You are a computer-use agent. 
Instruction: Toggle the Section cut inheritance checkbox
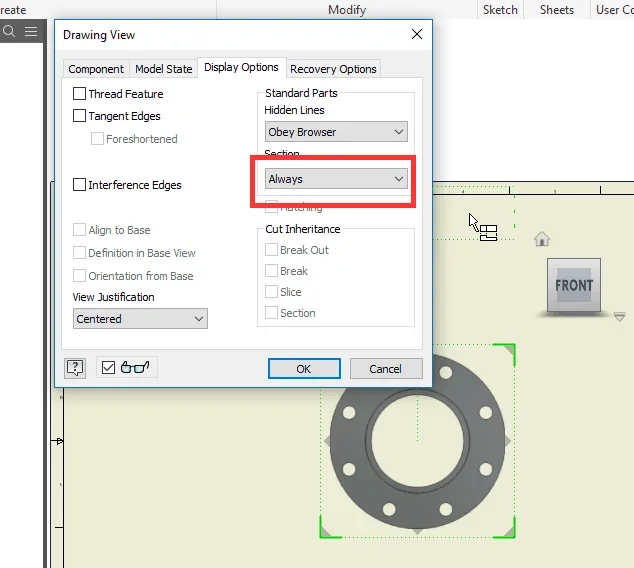tap(271, 313)
